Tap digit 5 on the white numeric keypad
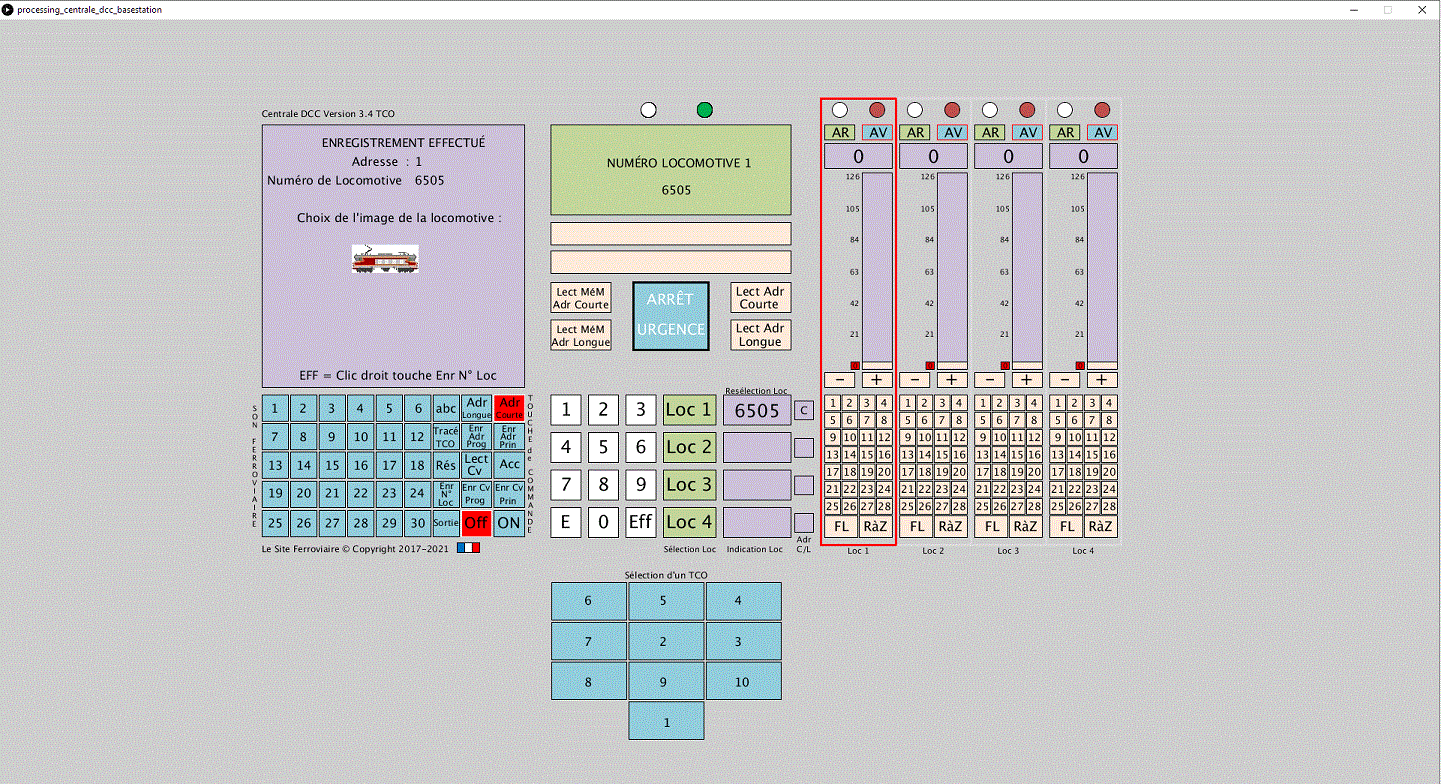 point(603,447)
